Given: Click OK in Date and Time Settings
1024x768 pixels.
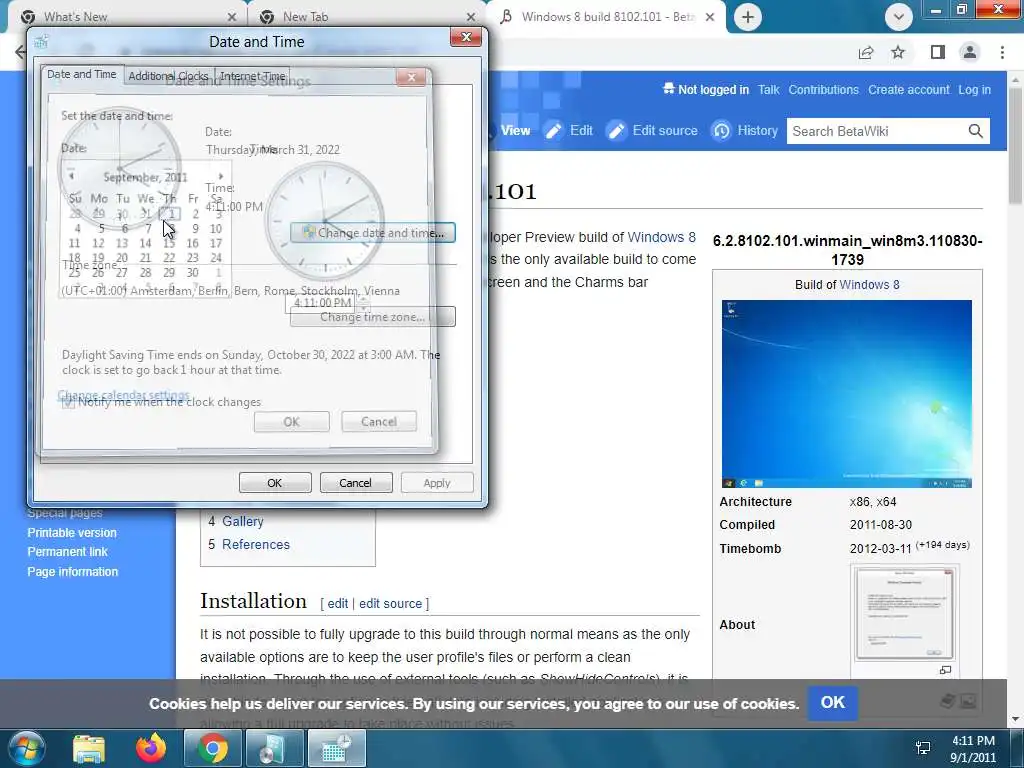Looking at the screenshot, I should coord(291,422).
